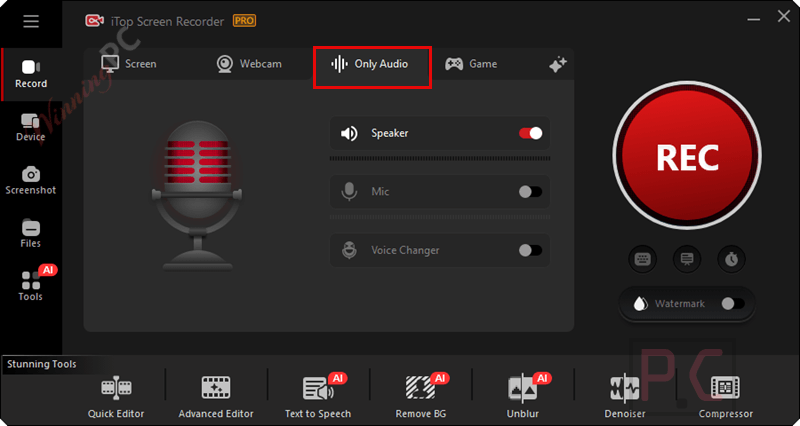Open Files section in sidebar
This screenshot has width=800, height=426.
(31, 234)
